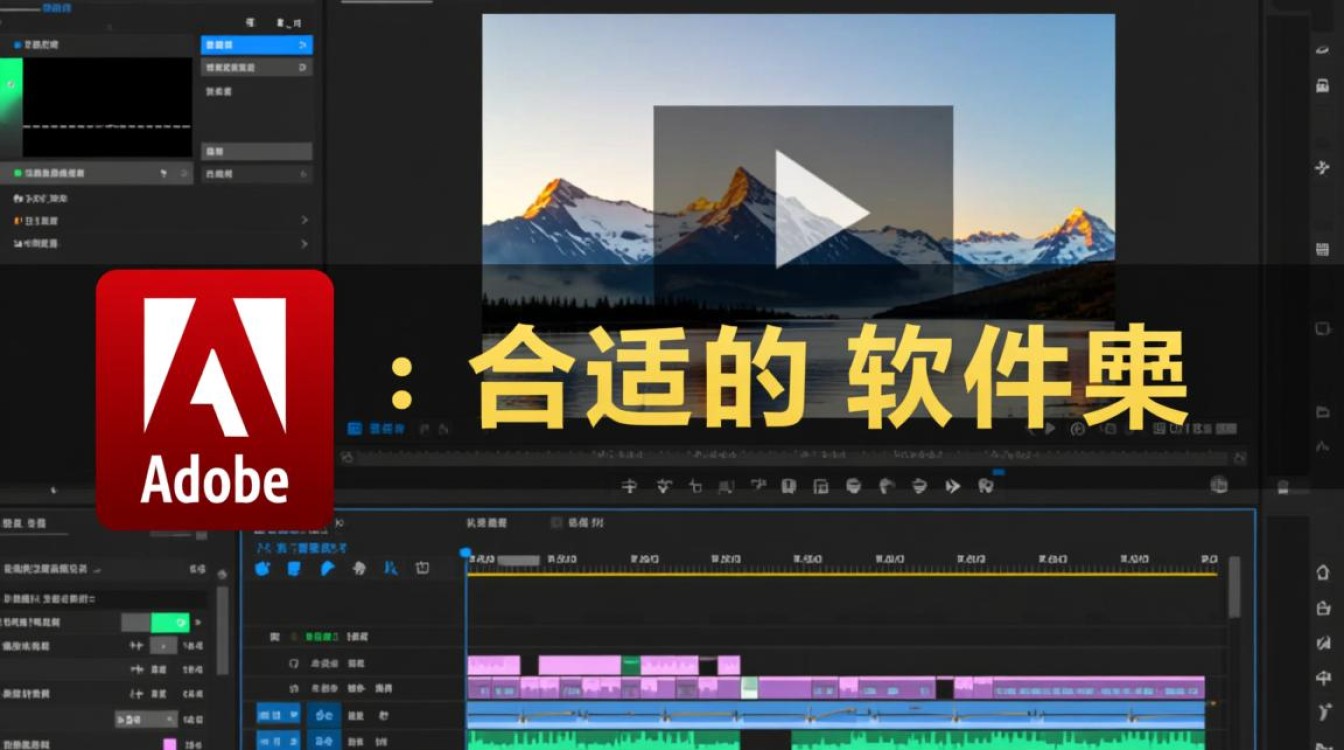Click the outlined box icon ending the timeline tool row
The height and width of the screenshot is (750, 1344).
click(423, 568)
